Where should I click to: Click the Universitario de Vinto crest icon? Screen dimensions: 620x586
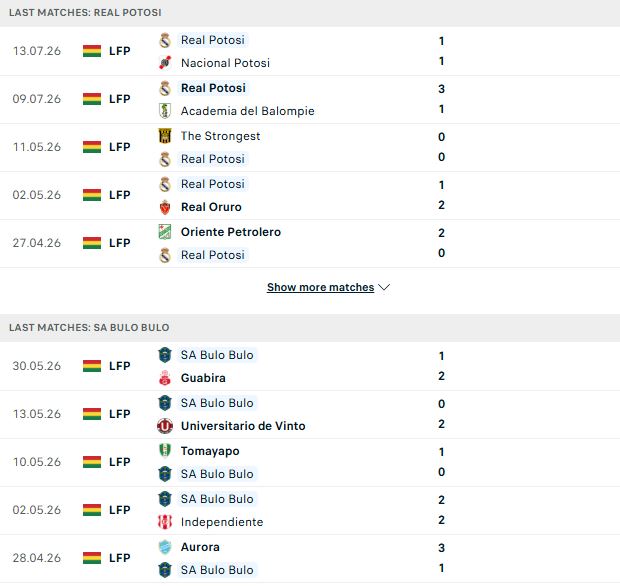[165, 426]
